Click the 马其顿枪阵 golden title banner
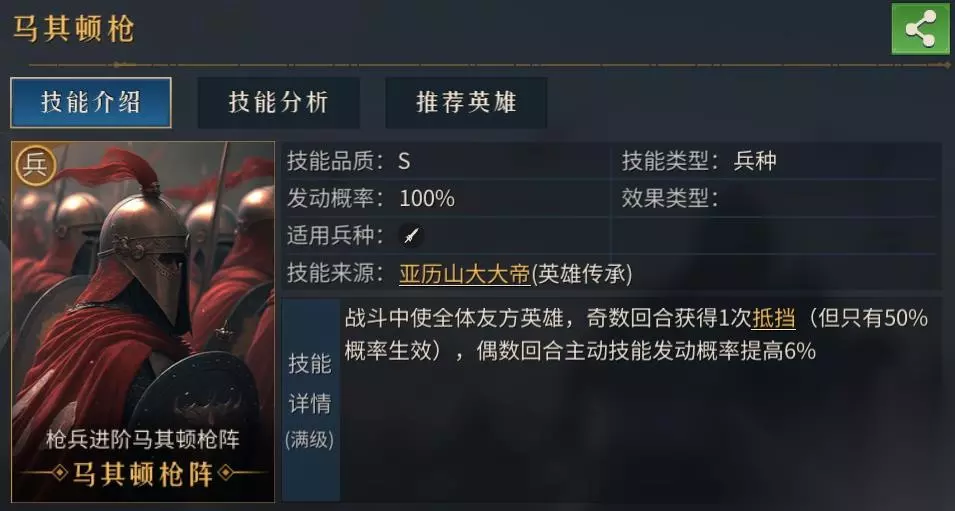The height and width of the screenshot is (511, 955). click(143, 474)
